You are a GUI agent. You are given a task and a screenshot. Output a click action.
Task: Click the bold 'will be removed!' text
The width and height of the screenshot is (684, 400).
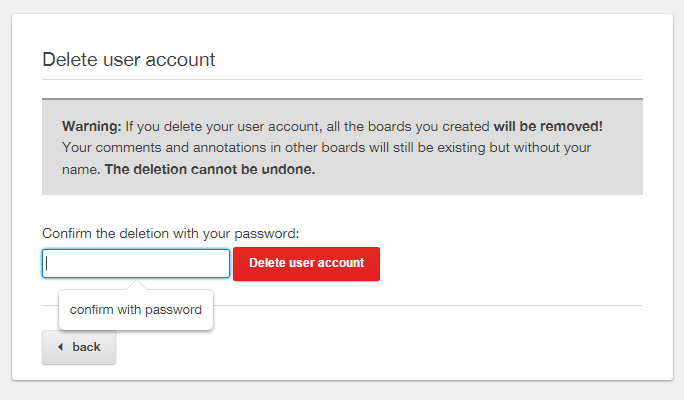coord(548,126)
